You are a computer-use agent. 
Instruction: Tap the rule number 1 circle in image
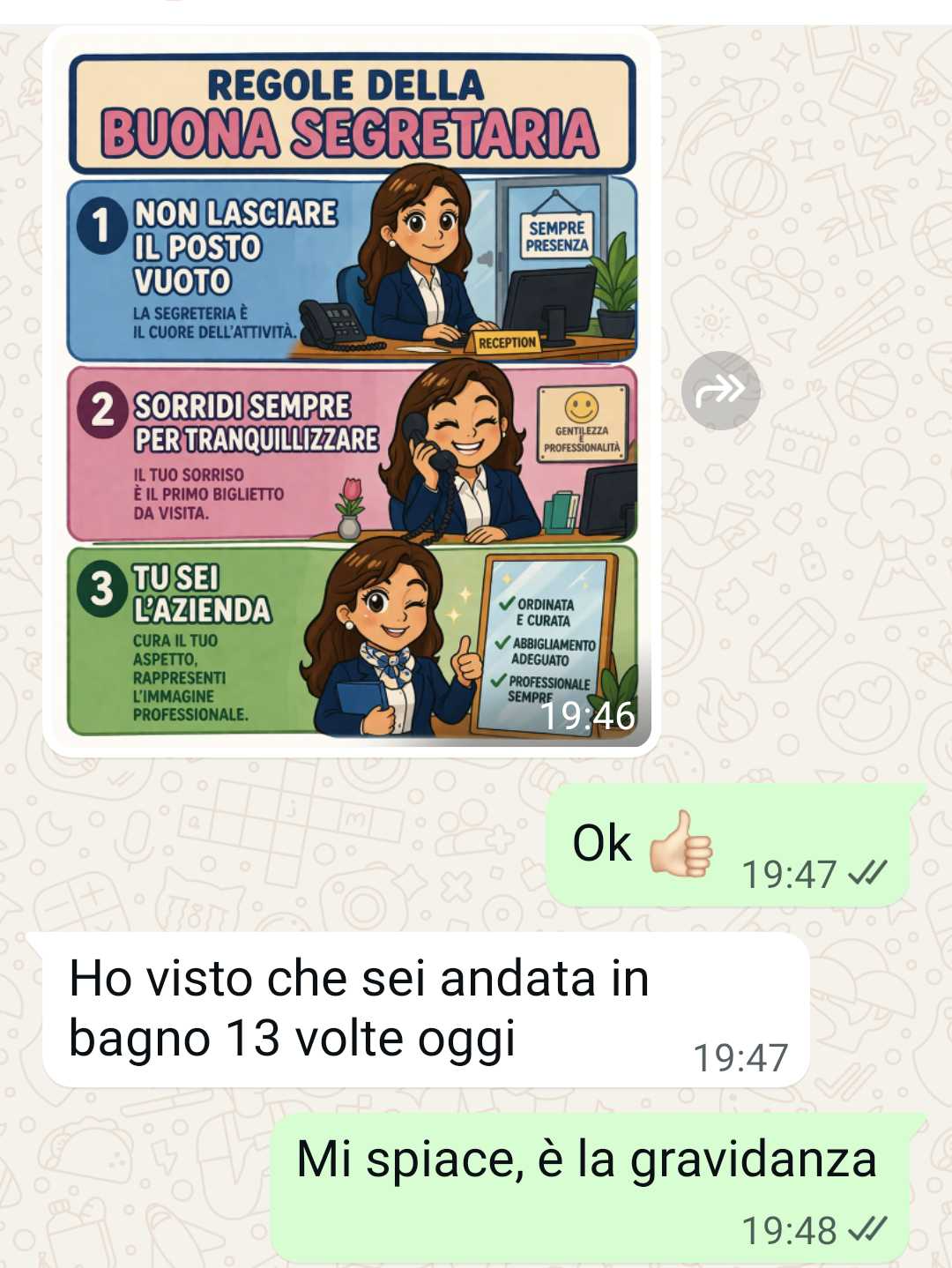[102, 225]
